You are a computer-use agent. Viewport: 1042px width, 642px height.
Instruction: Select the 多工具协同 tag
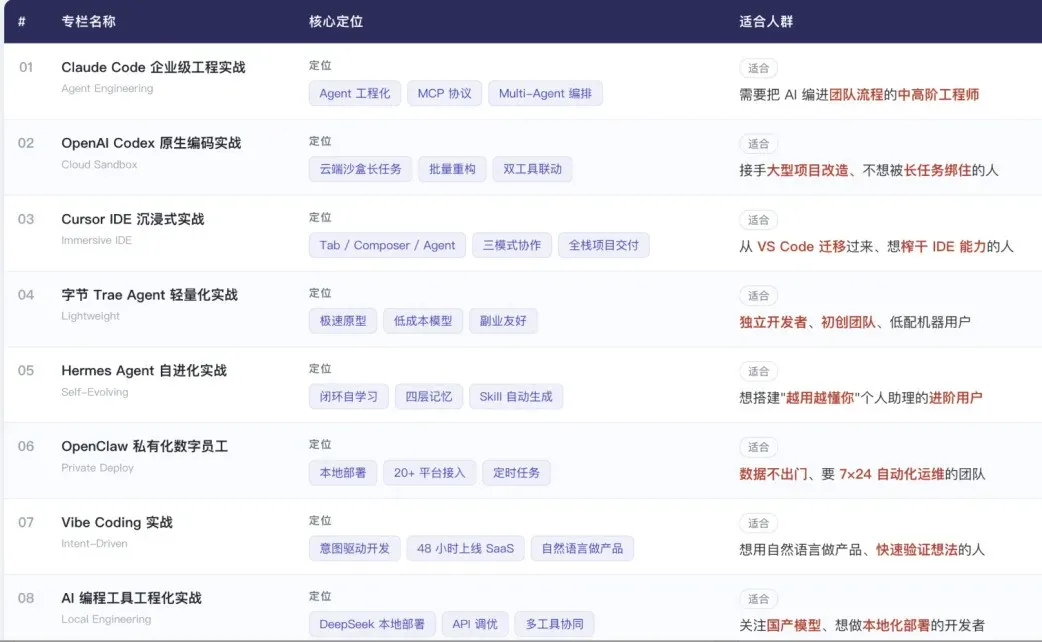[554, 624]
